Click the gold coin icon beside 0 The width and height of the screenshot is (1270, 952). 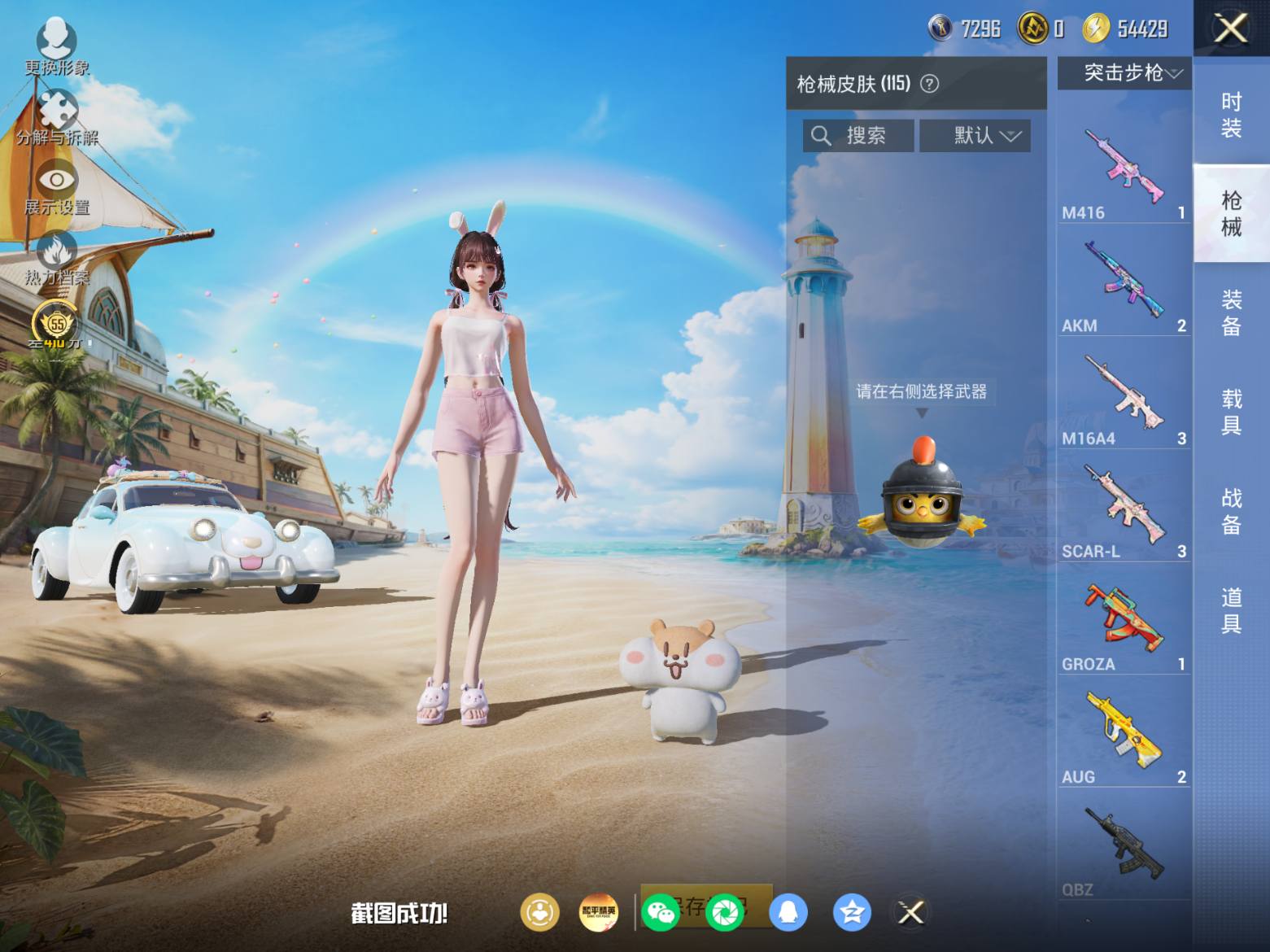pyautogui.click(x=1032, y=28)
